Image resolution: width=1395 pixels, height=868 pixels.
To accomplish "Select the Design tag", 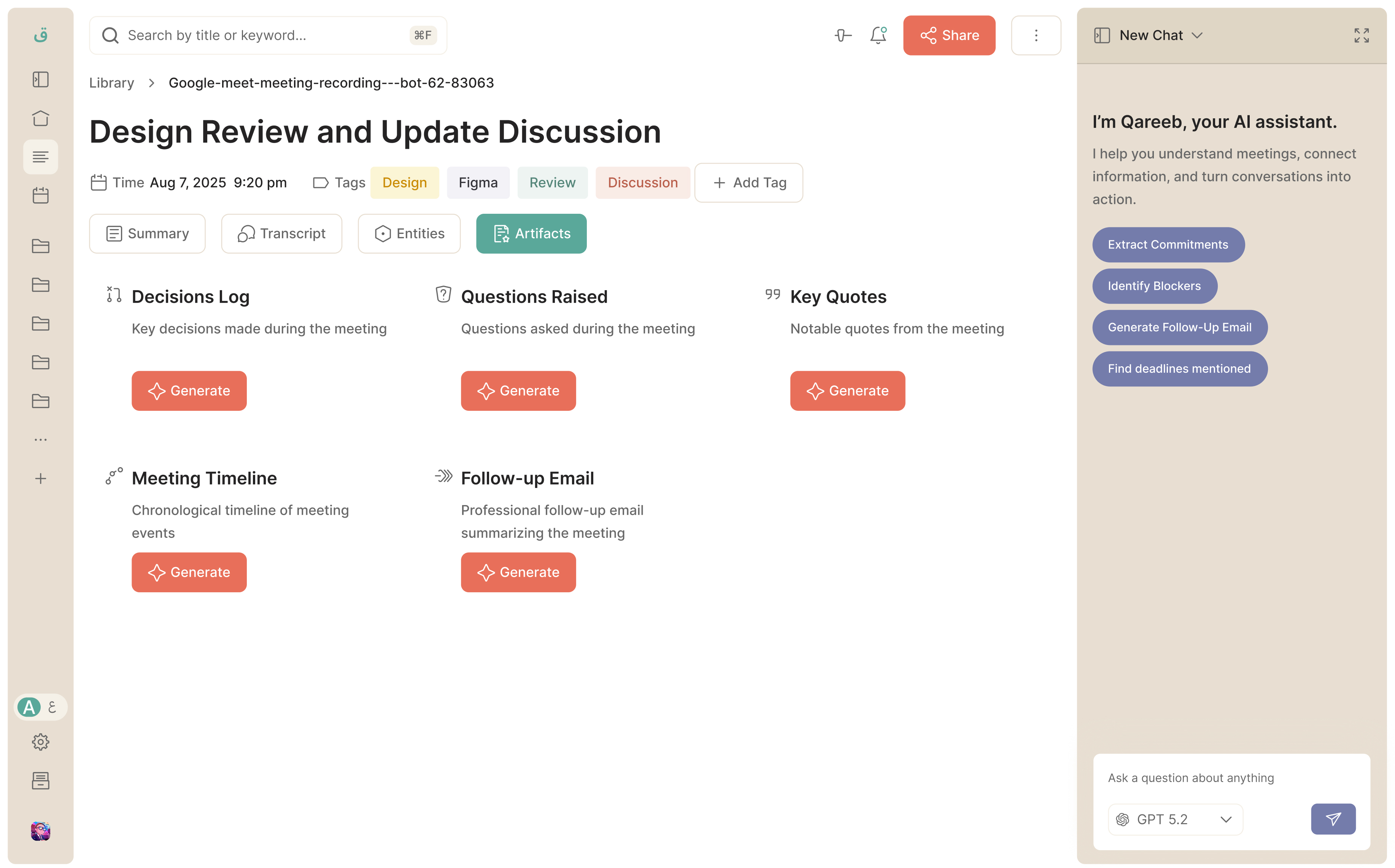I will click(x=405, y=183).
